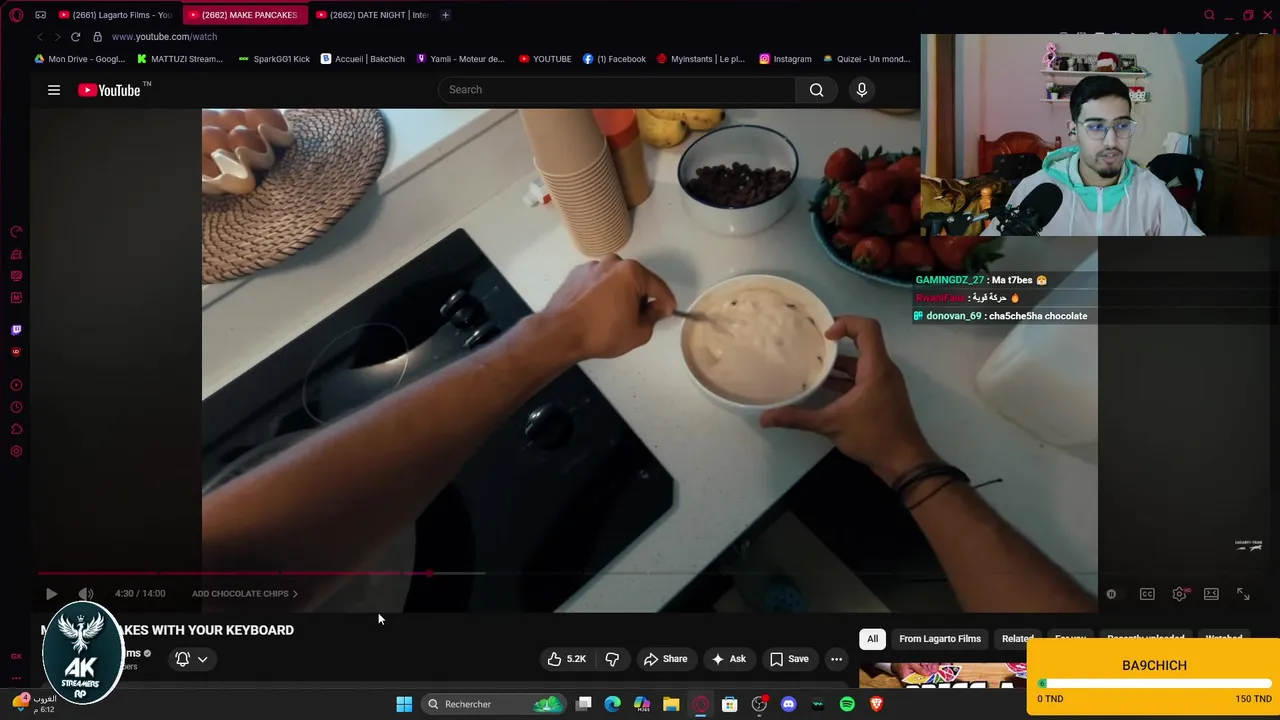Open a new browser tab
The height and width of the screenshot is (720, 1280).
(446, 15)
